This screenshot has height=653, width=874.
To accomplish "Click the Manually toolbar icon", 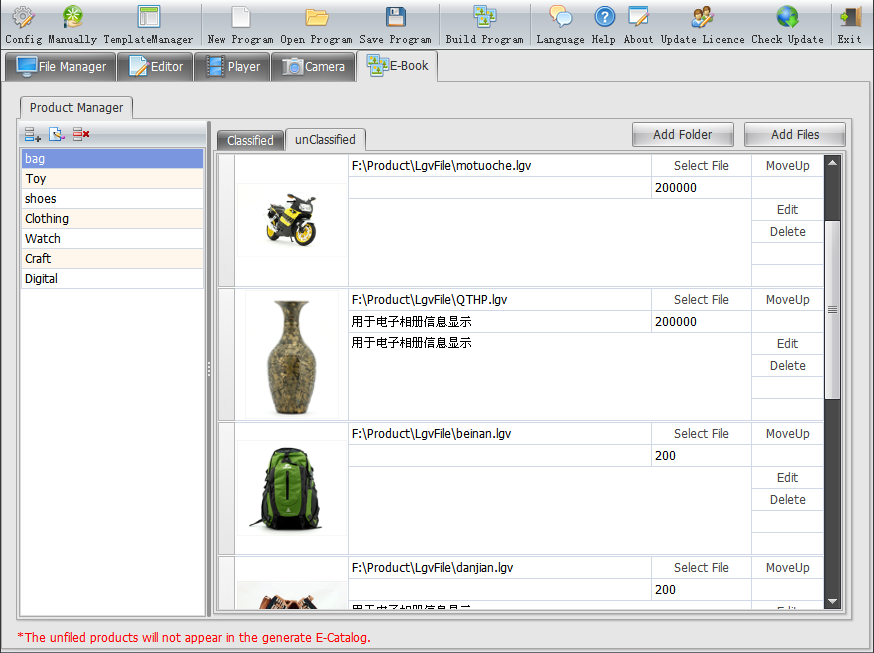I will pos(72,17).
